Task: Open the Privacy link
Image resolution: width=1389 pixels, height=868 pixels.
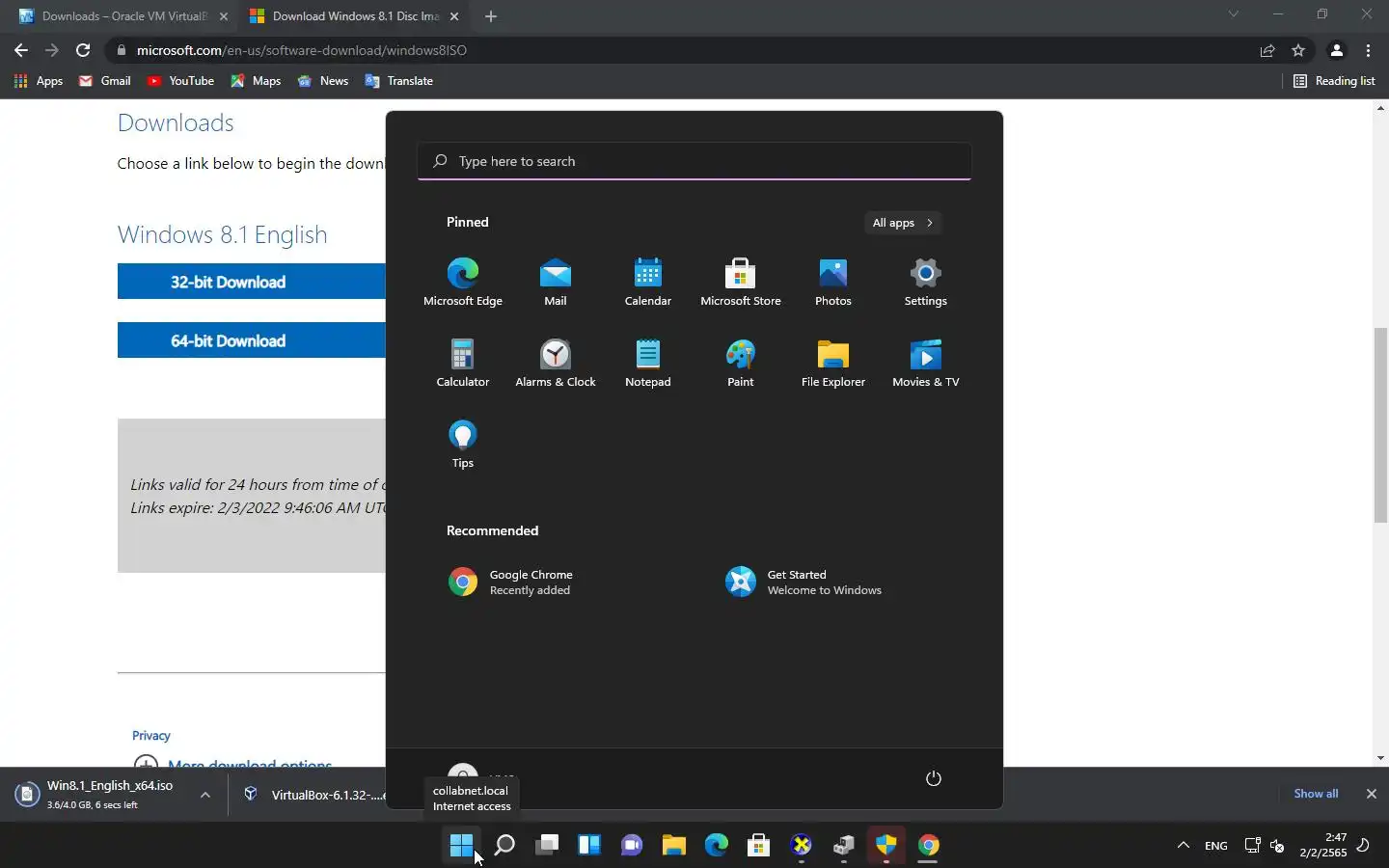Action: pyautogui.click(x=151, y=736)
